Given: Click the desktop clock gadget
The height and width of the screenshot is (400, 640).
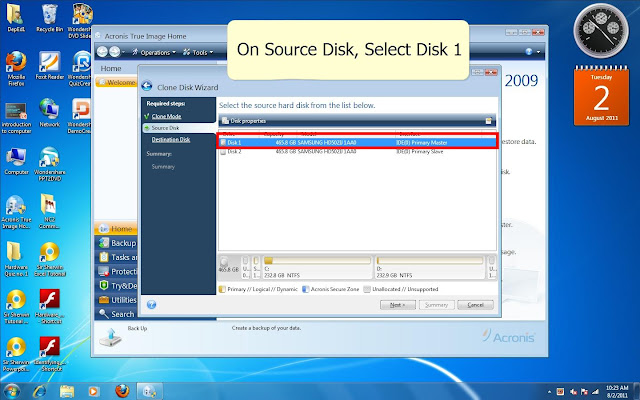Looking at the screenshot, I should [x=601, y=31].
